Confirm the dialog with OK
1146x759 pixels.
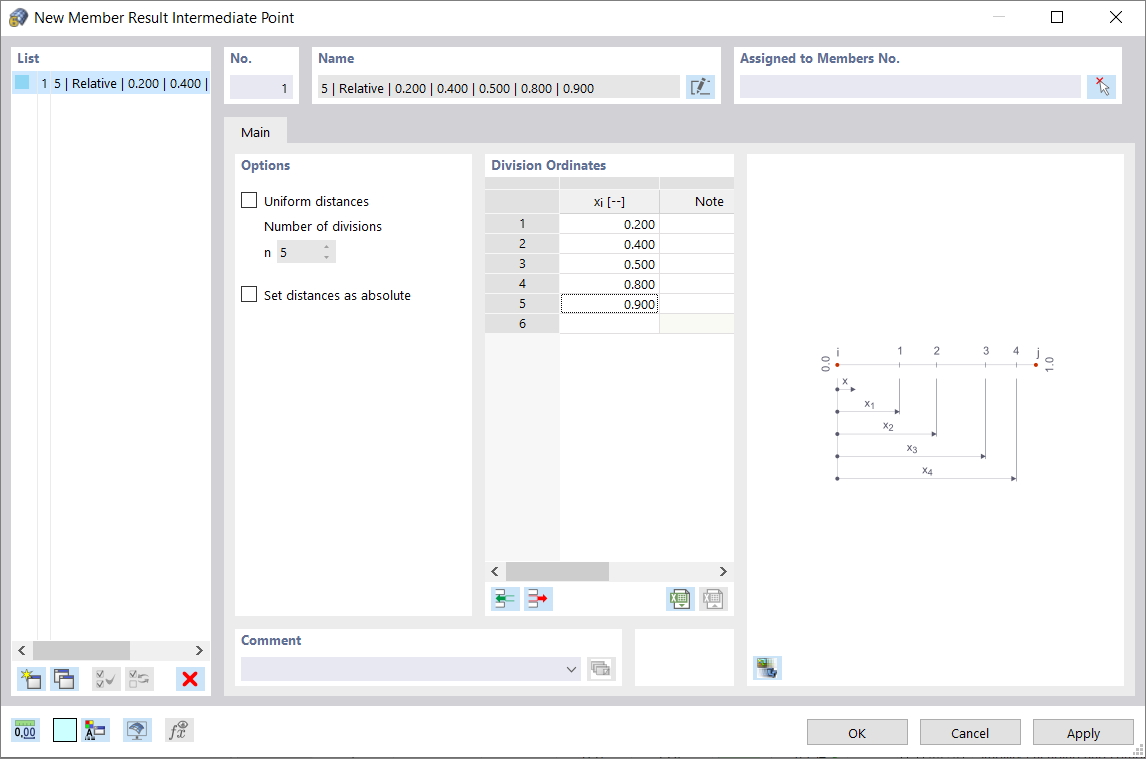click(x=857, y=732)
